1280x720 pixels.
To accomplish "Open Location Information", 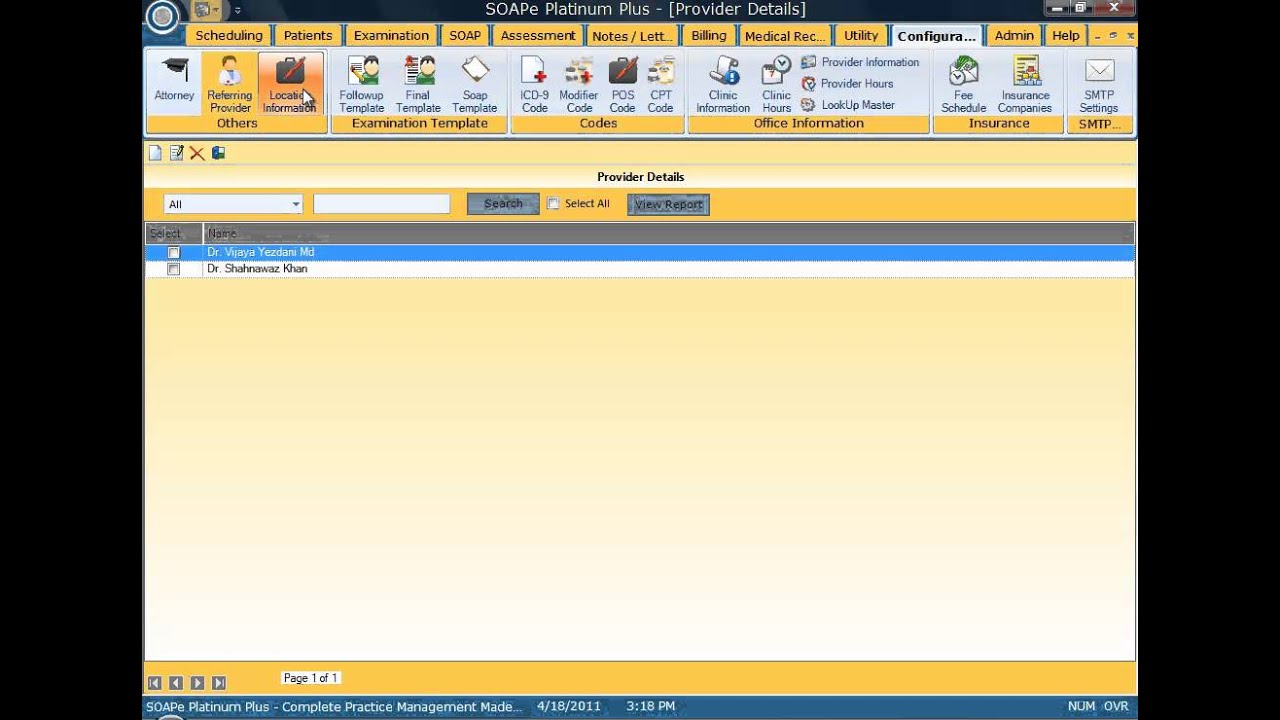I will [289, 84].
